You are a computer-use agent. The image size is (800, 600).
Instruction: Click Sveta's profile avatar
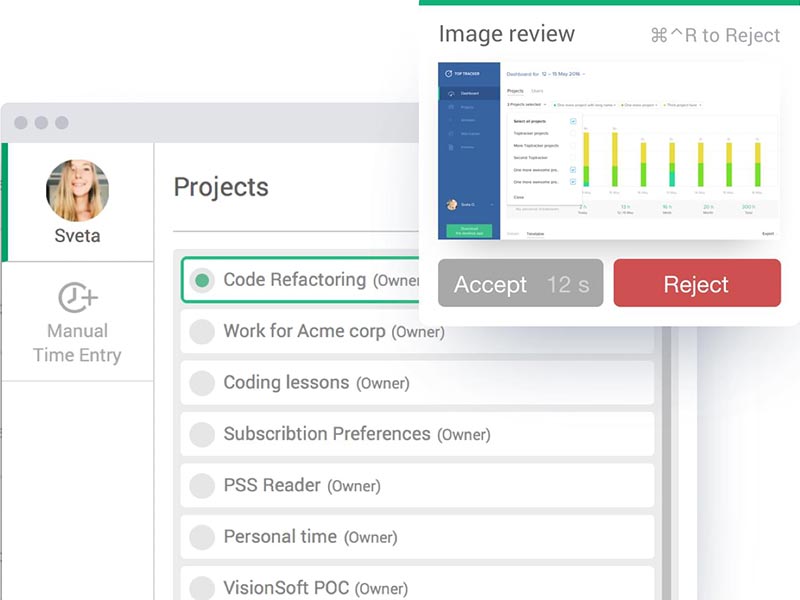[x=77, y=190]
